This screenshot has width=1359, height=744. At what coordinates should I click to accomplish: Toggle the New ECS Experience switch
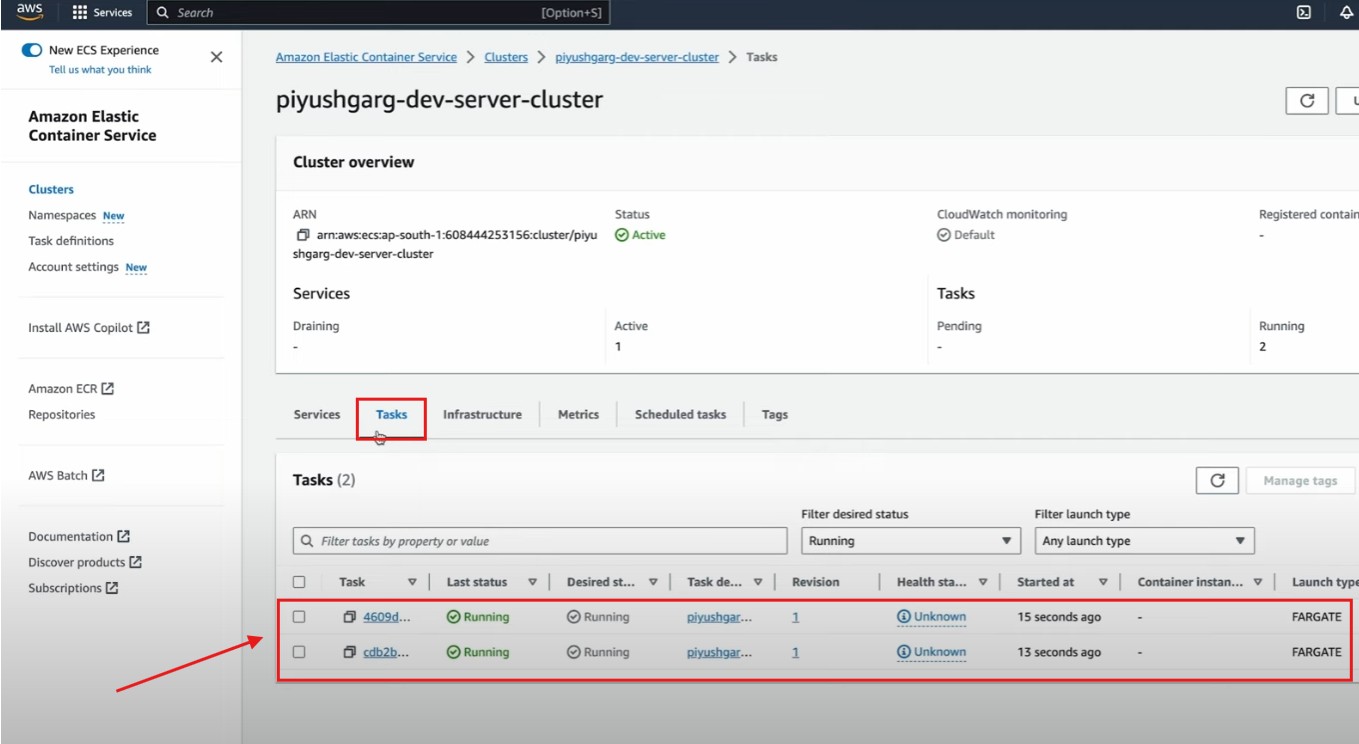coord(32,50)
